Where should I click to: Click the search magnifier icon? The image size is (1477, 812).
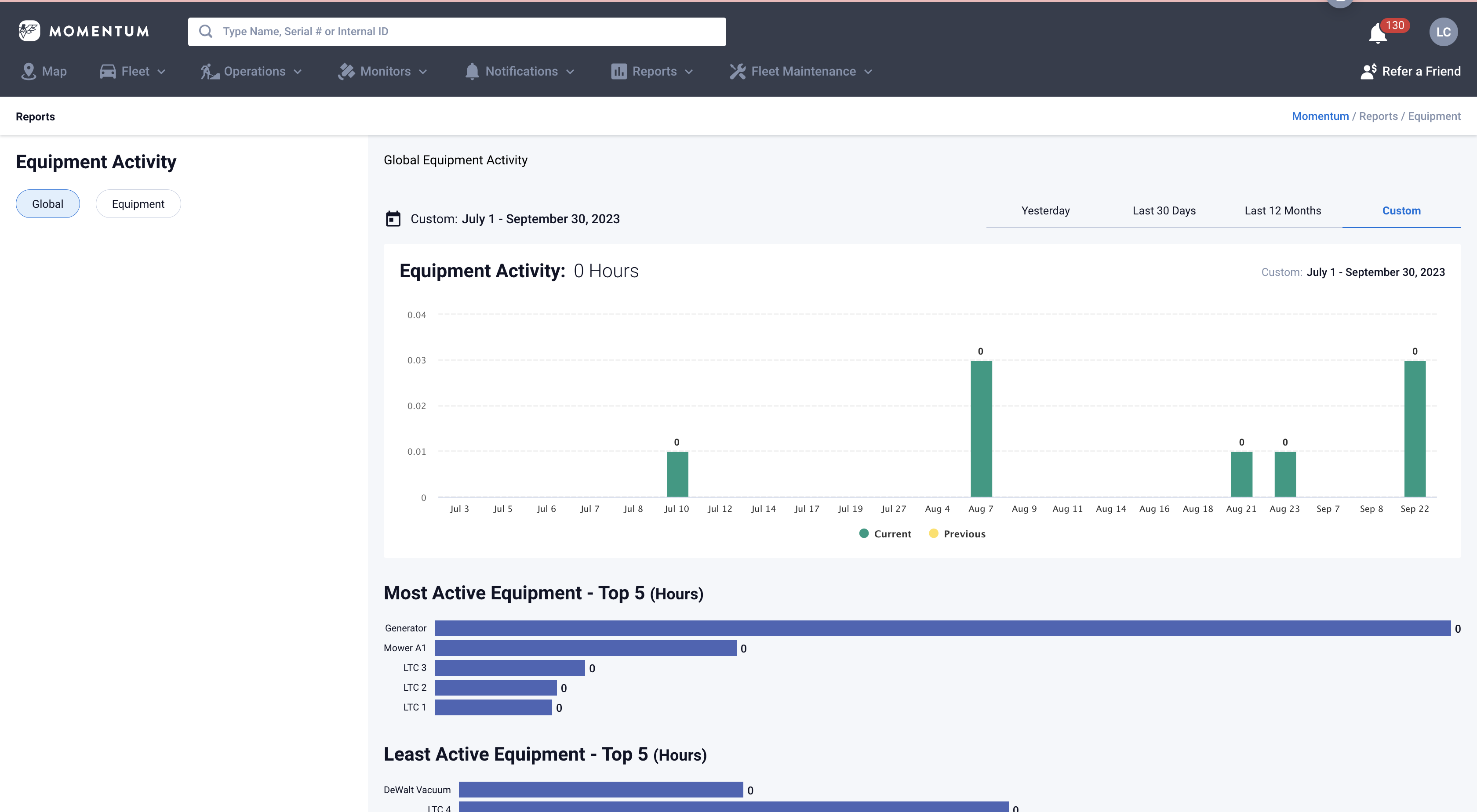point(205,32)
